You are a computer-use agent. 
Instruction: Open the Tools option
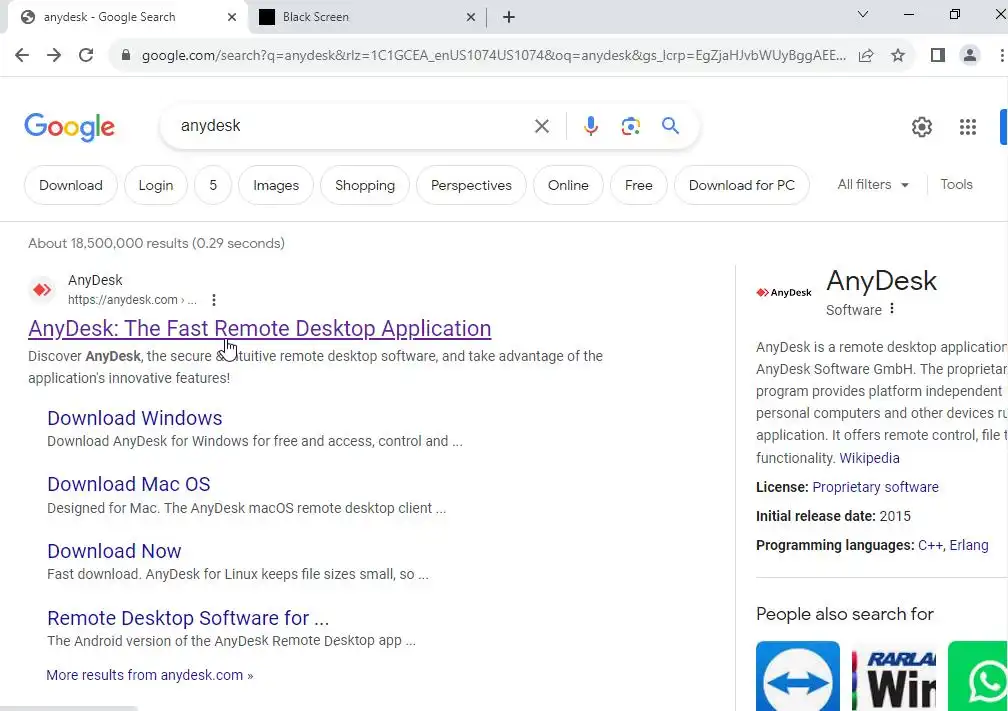tap(956, 184)
